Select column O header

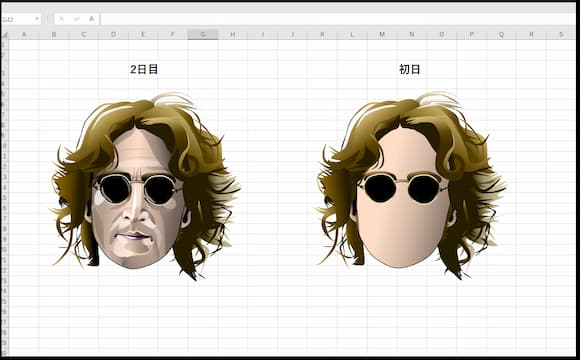(442, 35)
